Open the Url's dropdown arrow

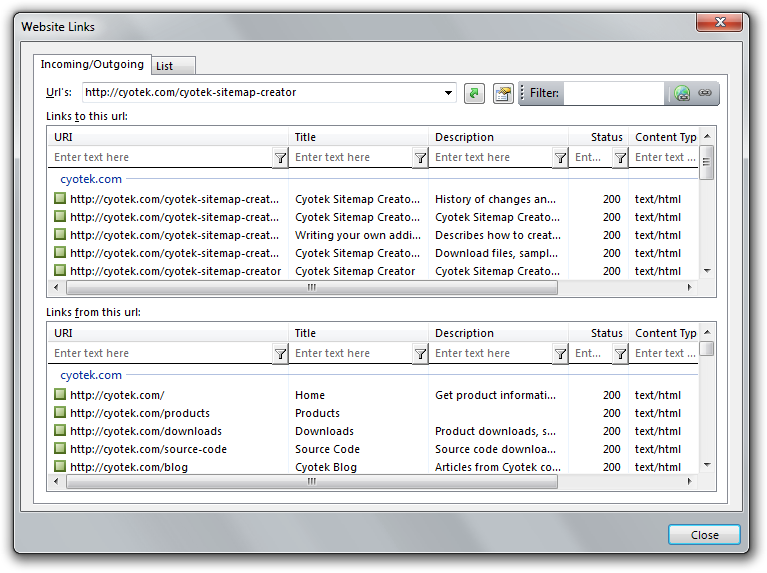click(448, 93)
